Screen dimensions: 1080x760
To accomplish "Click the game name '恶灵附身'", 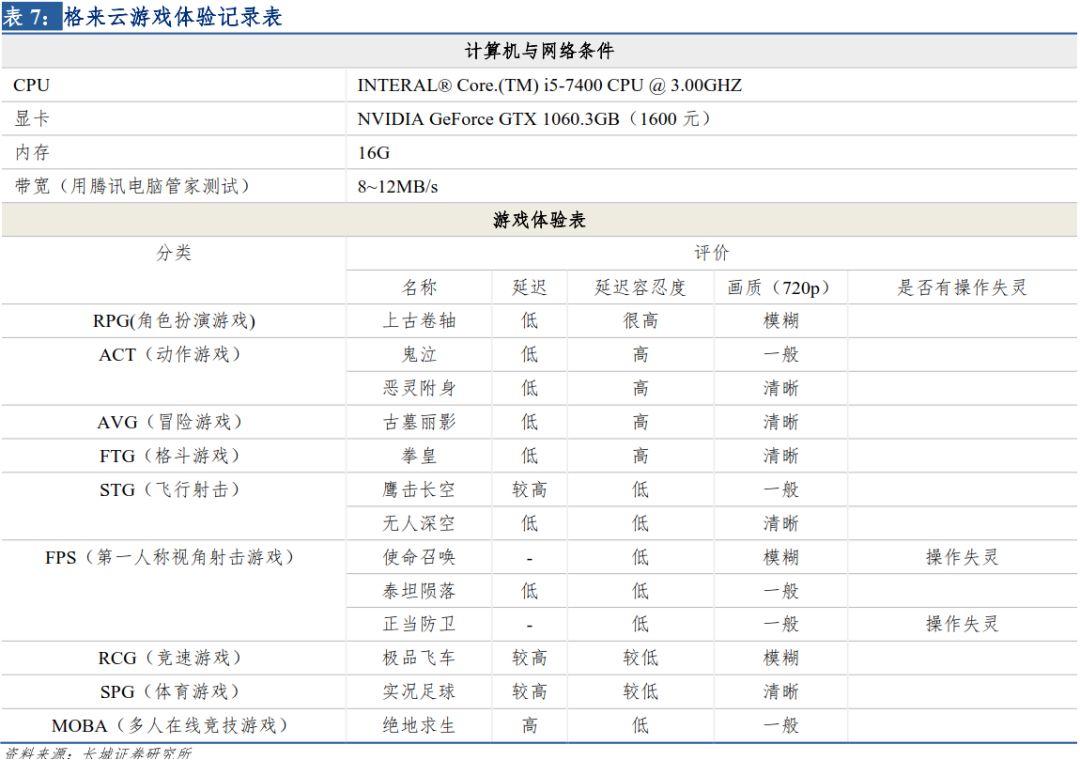I will pos(419,388).
